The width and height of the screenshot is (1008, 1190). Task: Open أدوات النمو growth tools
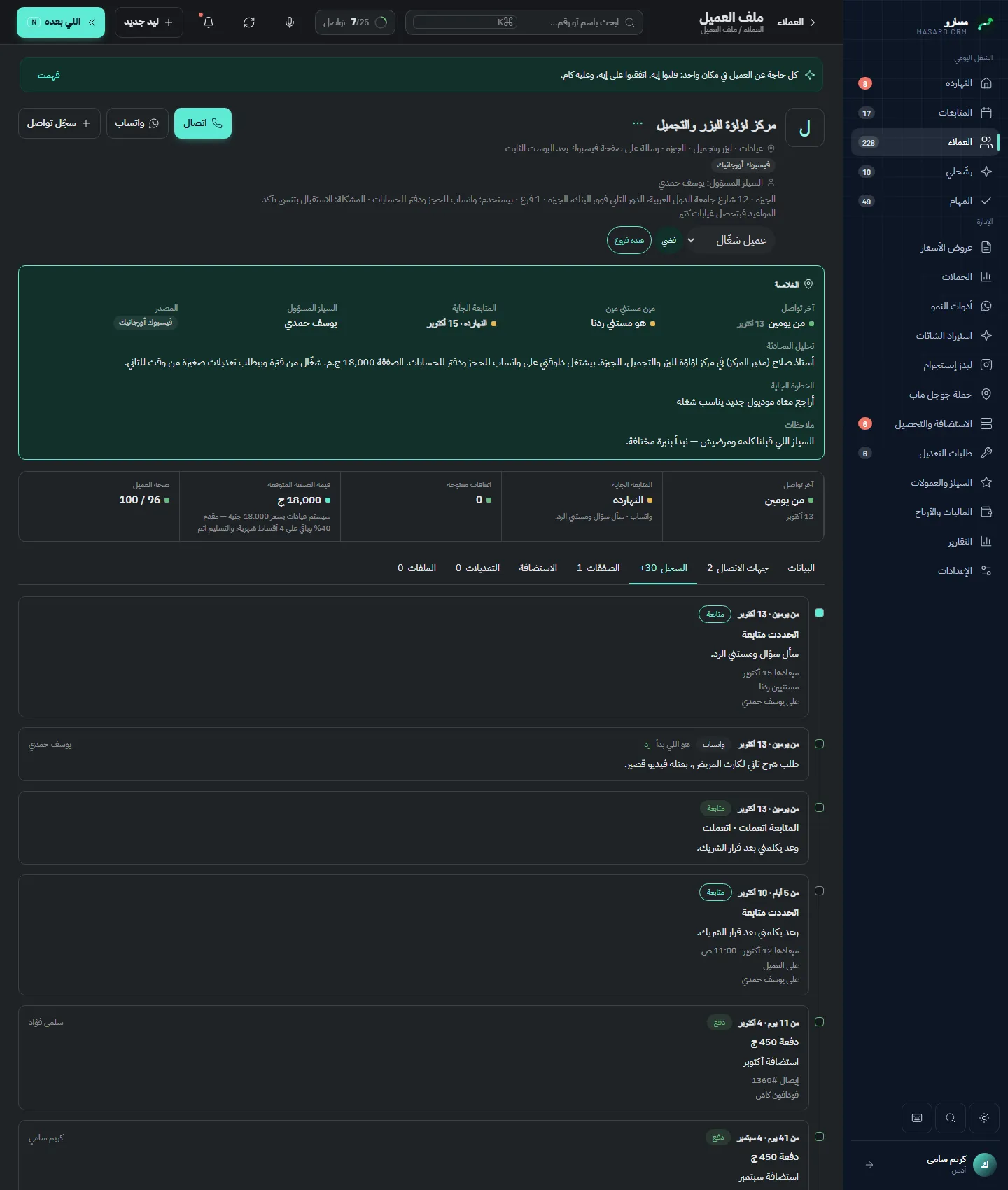tap(925, 306)
